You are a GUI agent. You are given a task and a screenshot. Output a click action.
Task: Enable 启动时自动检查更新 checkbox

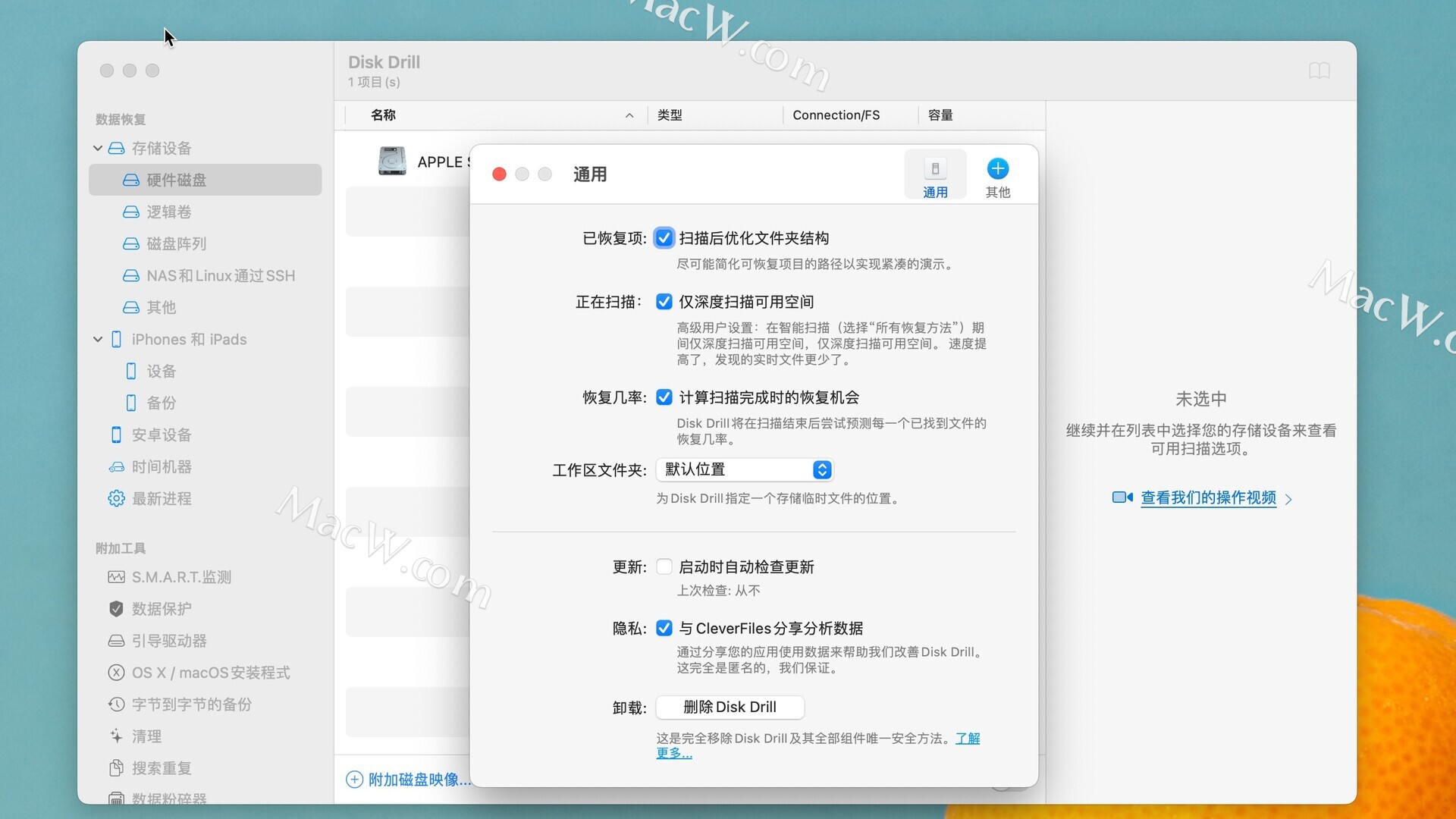point(664,566)
